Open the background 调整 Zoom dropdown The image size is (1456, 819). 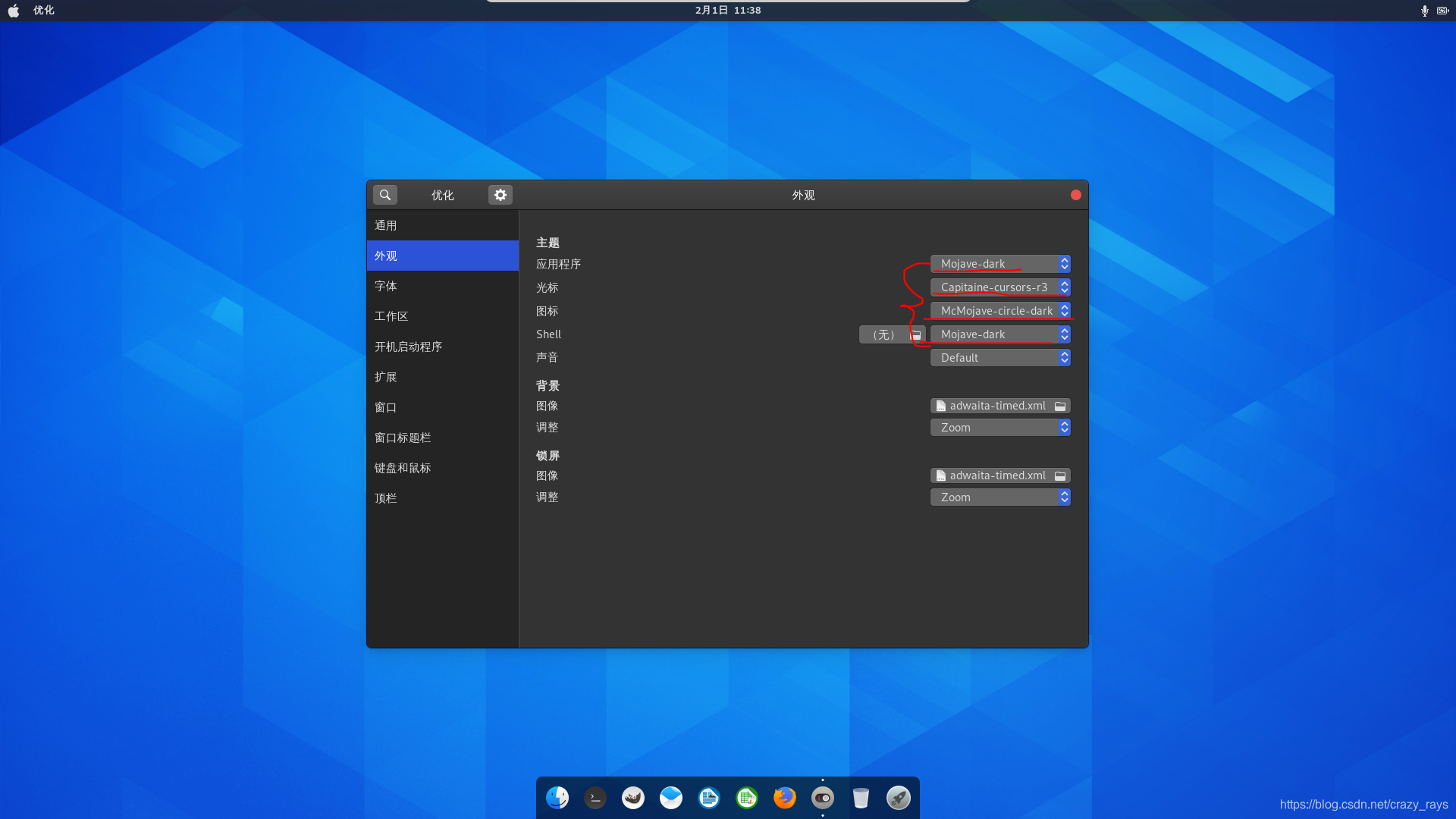click(x=1000, y=428)
